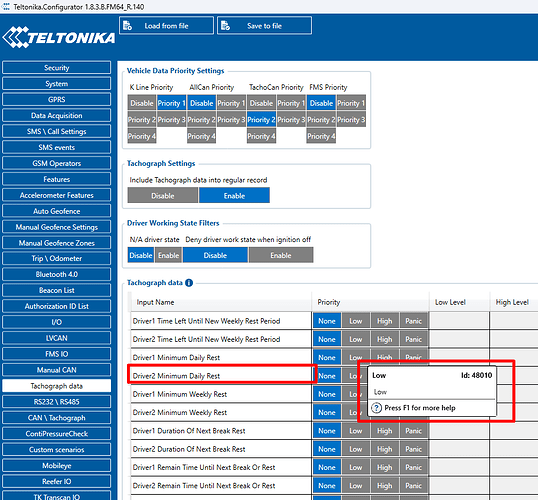Set Driver2 Duration Of Next Break Rest to Panic
Screen dimensions: 538x500
coord(414,449)
